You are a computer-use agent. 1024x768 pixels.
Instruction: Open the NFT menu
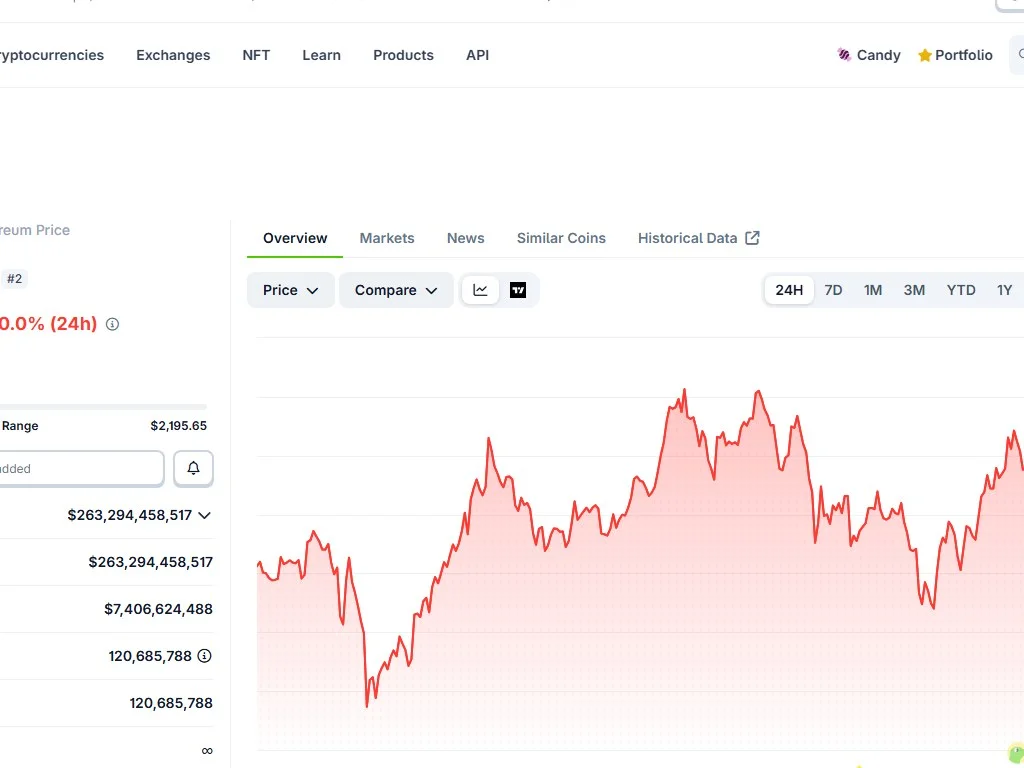click(x=256, y=56)
